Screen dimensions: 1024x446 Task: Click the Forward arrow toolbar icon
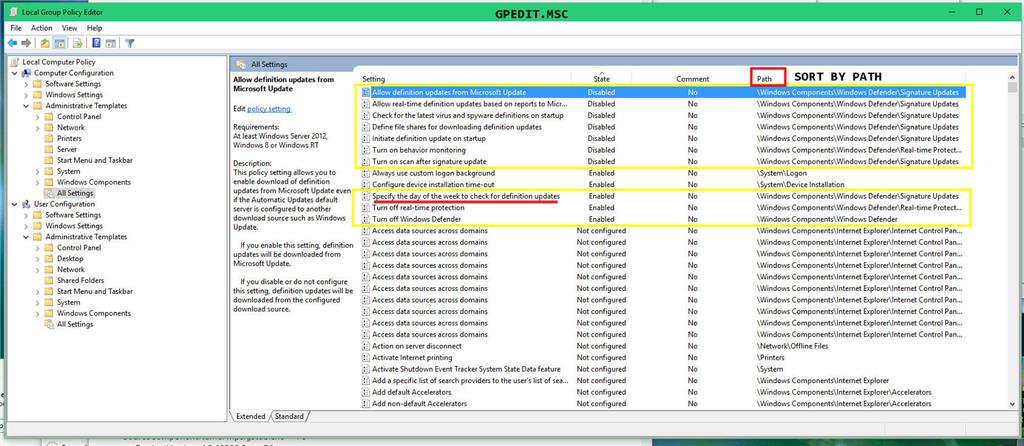(x=26, y=43)
